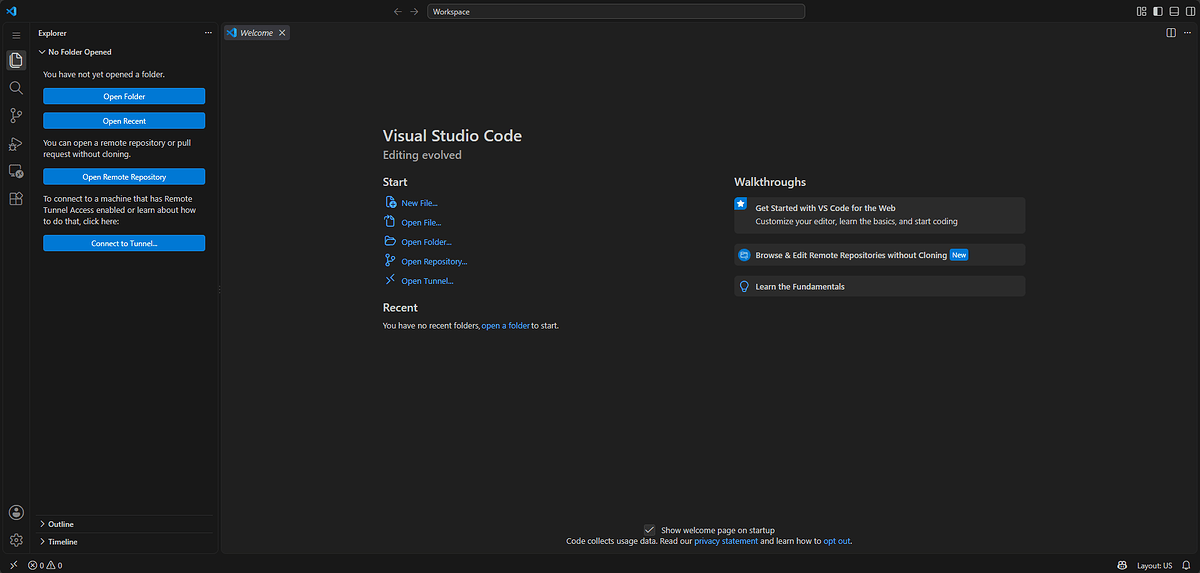Open the Copilot status icon
This screenshot has height=573, width=1200.
[x=1123, y=565]
